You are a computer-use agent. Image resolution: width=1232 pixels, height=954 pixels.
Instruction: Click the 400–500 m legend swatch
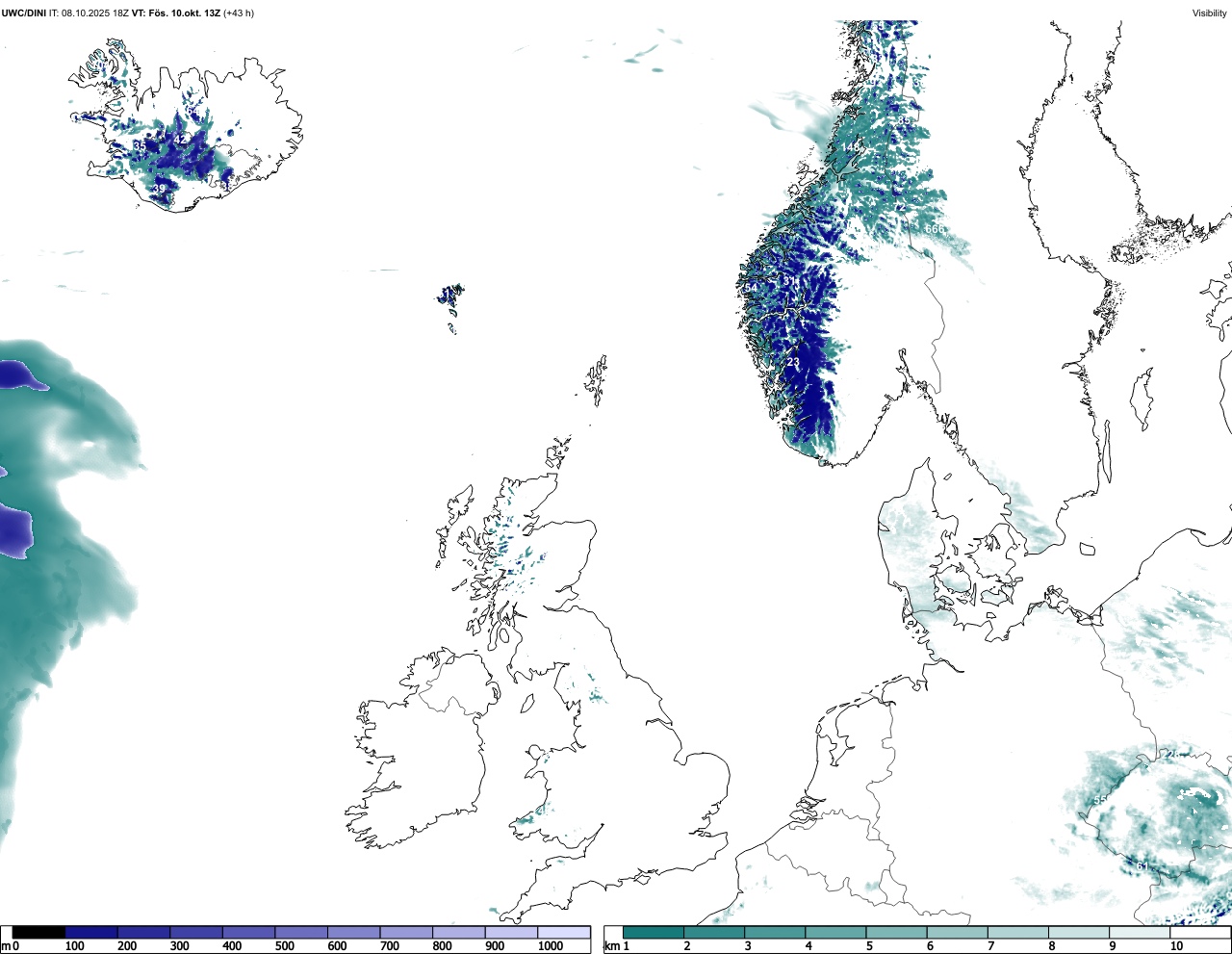249,932
